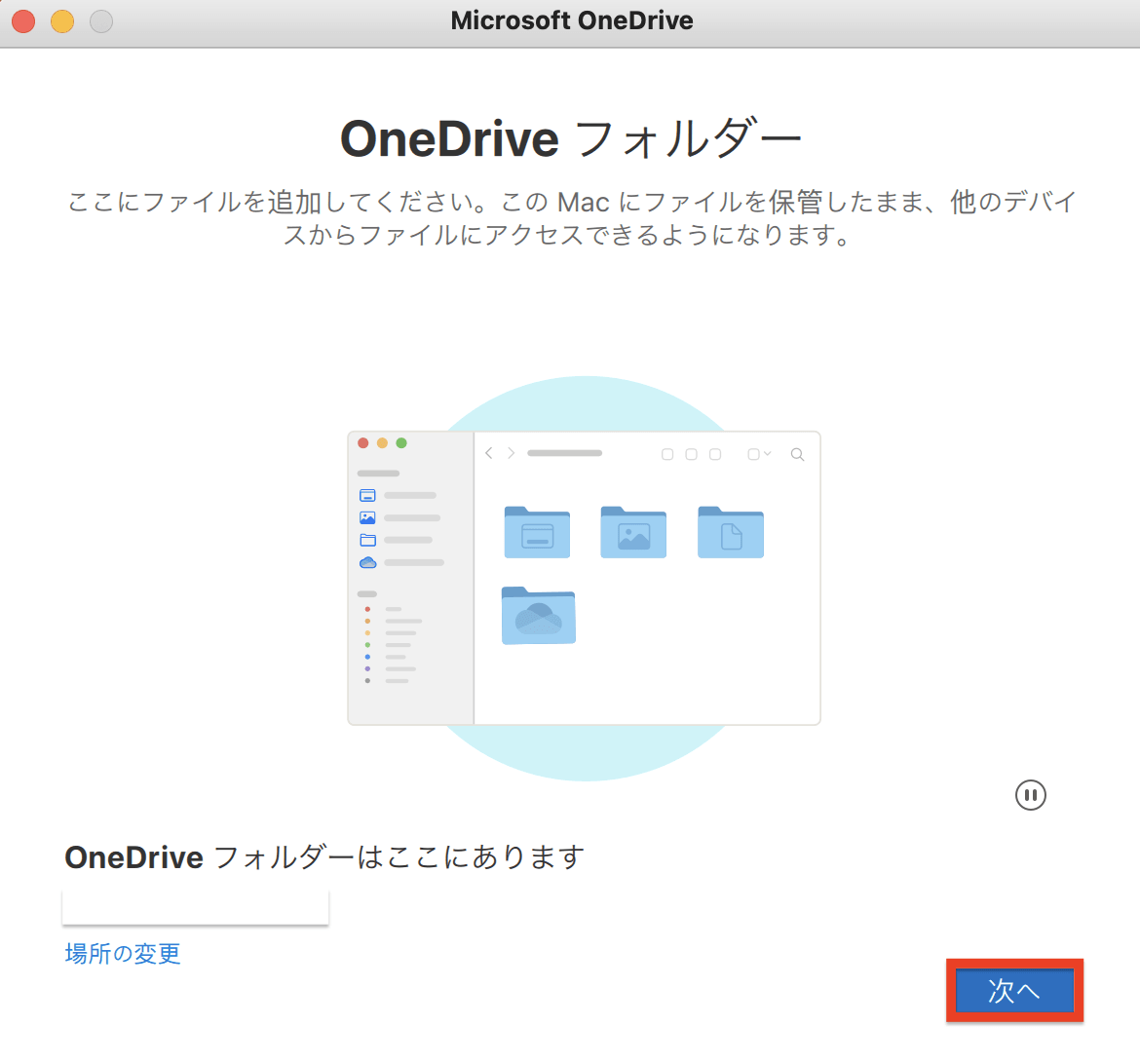Open the 場所の変更 link
The height and width of the screenshot is (1064, 1140).
pyautogui.click(x=123, y=954)
